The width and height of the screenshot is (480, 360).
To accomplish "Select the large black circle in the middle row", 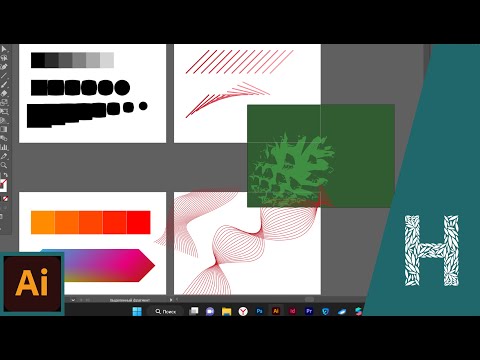I will tap(122, 88).
